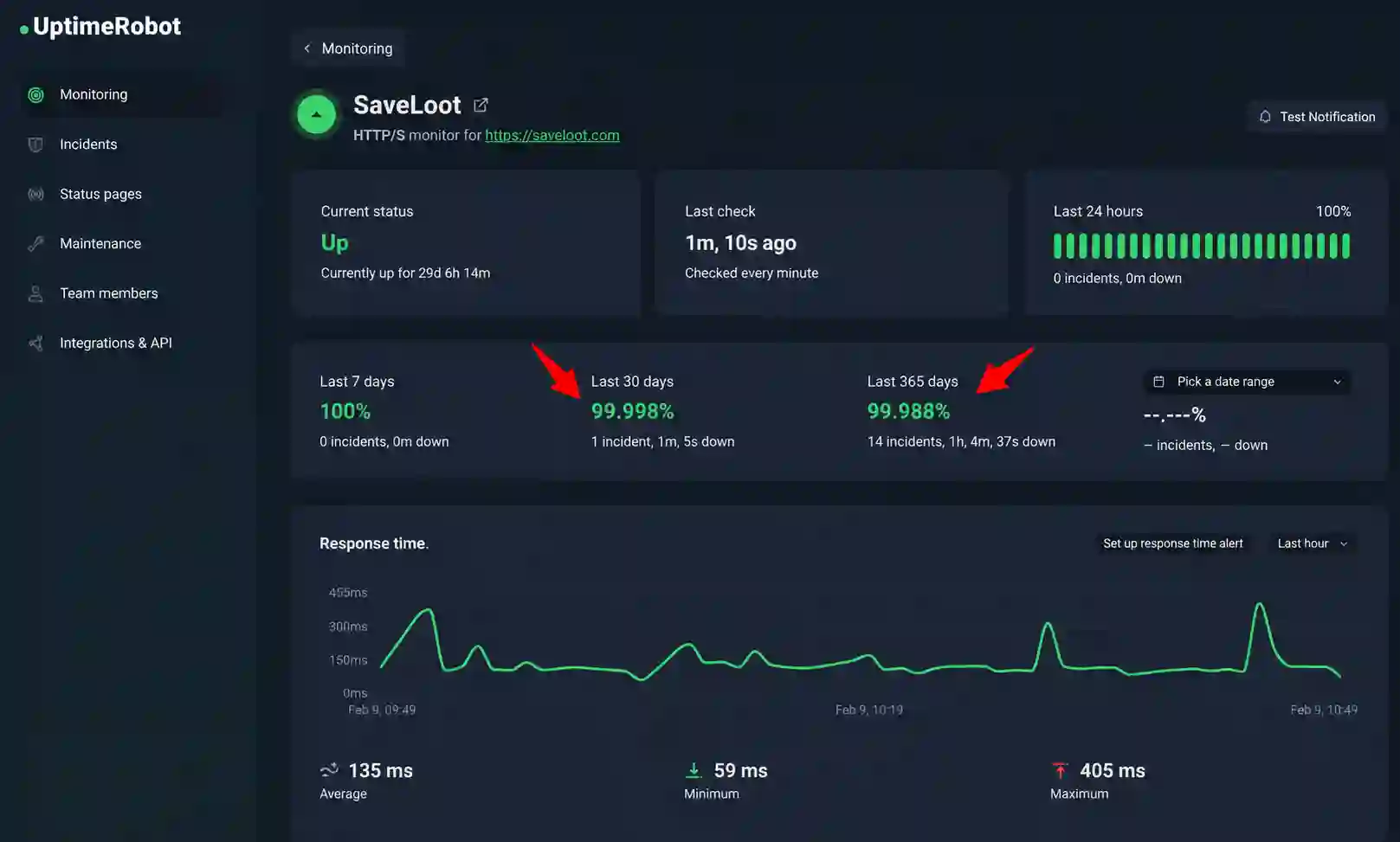Click the '59 ms' minimum value
The height and width of the screenshot is (842, 1400).
(740, 770)
